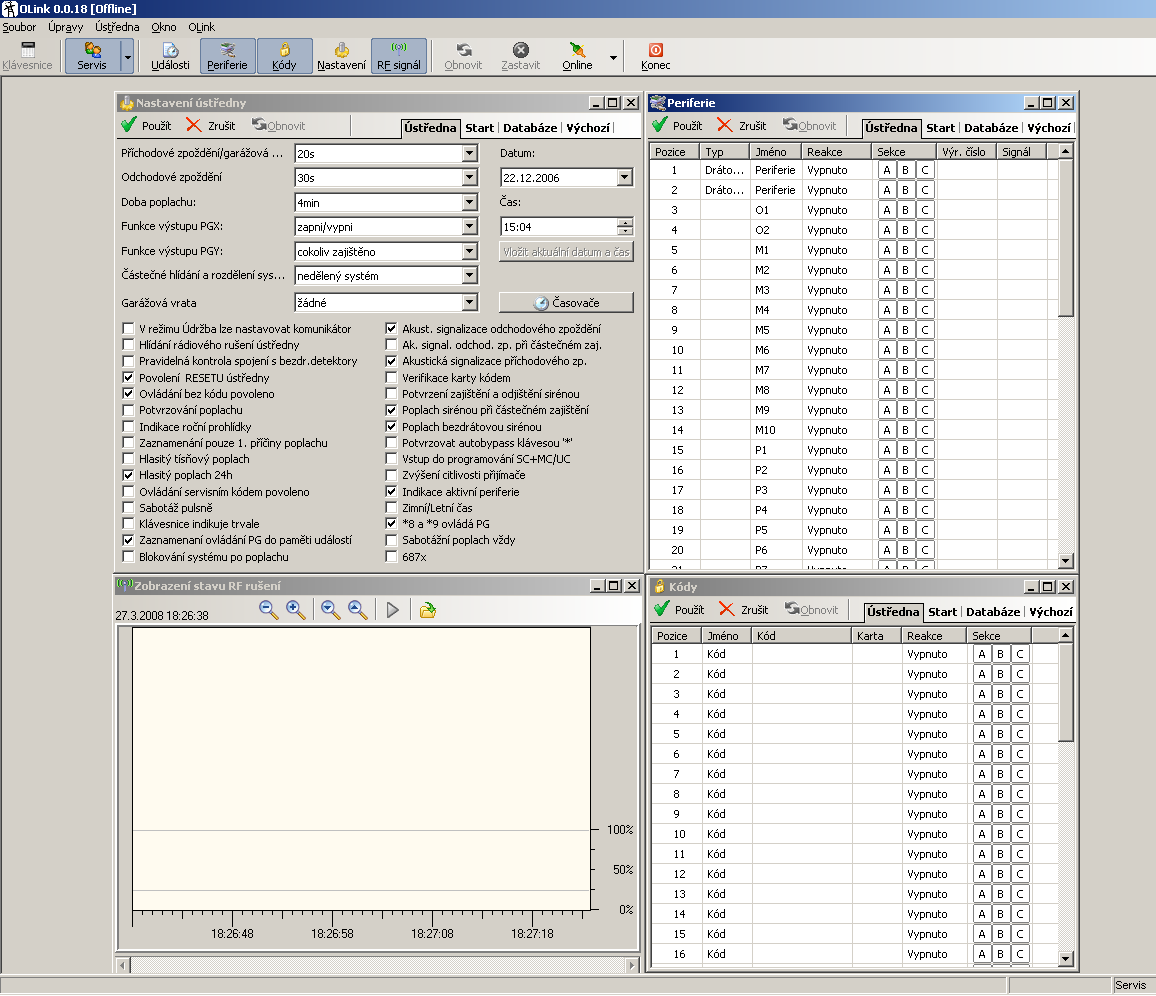Toggle section B for Kódy position 3
This screenshot has width=1156, height=996.
[x=1000, y=694]
